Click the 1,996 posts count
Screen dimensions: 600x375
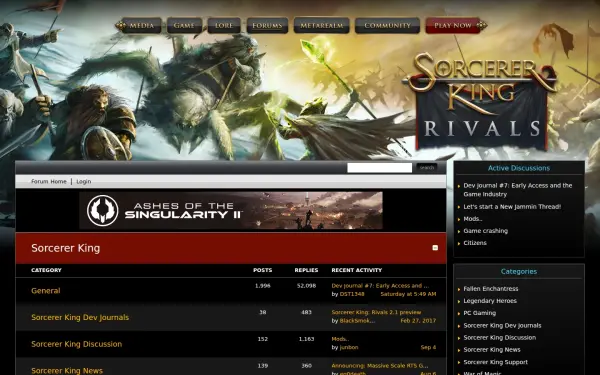(x=262, y=286)
